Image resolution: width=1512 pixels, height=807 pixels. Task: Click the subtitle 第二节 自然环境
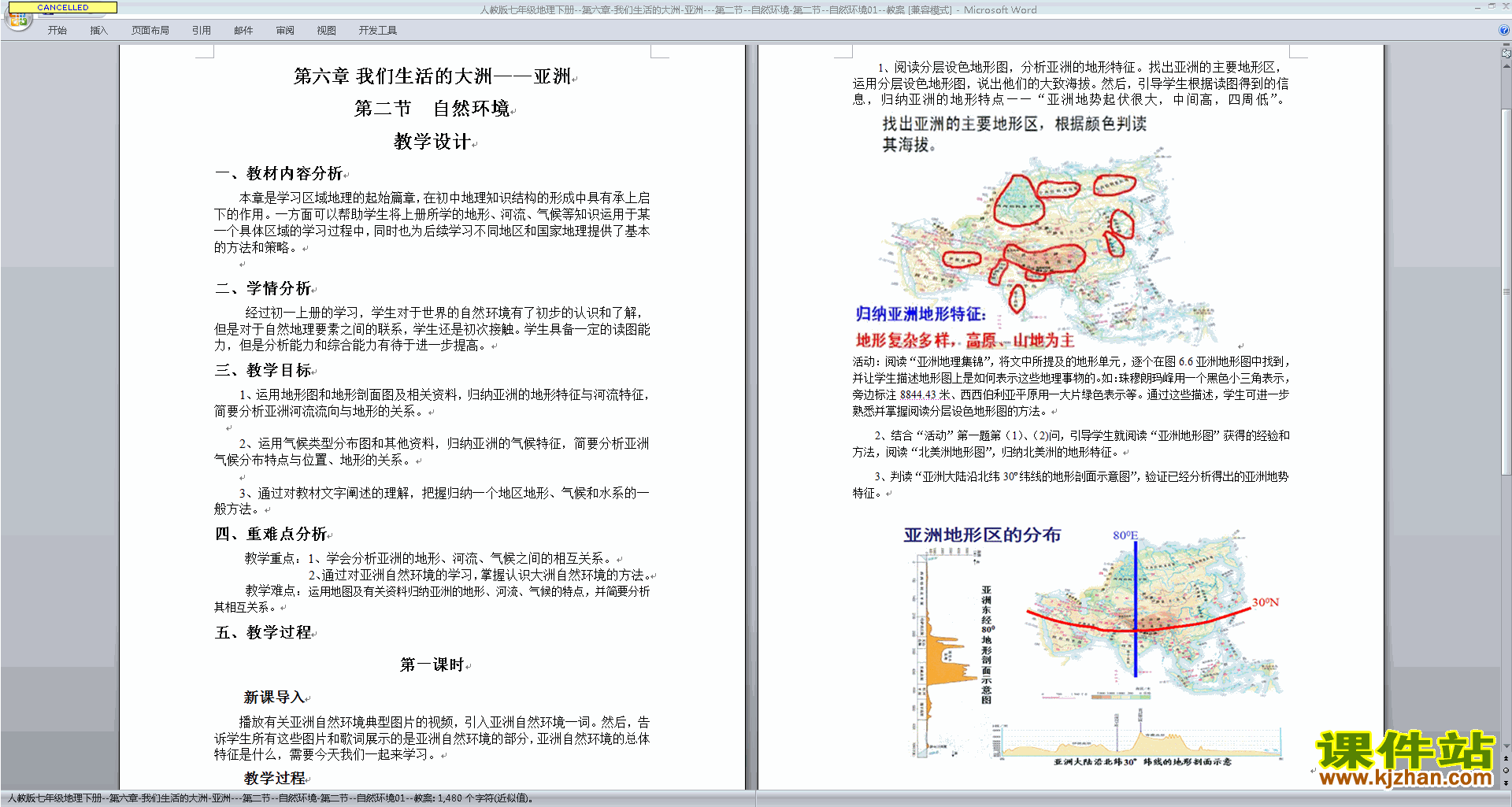[x=432, y=109]
